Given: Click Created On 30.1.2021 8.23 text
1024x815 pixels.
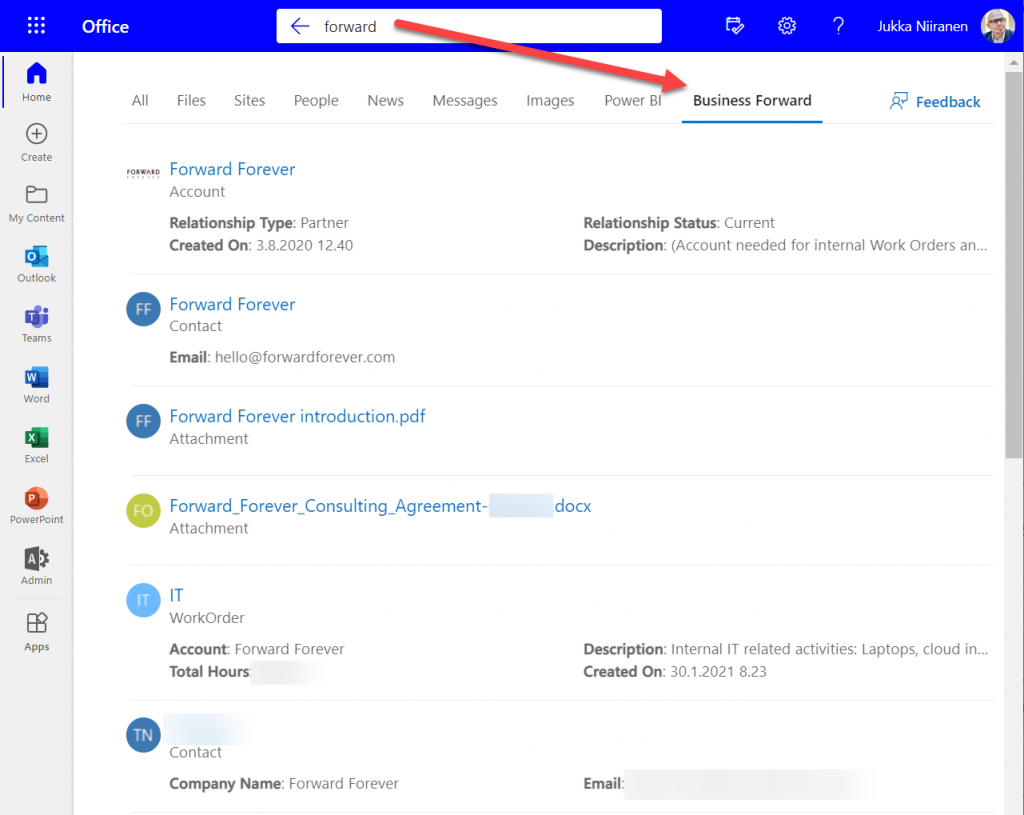Looking at the screenshot, I should coord(675,671).
